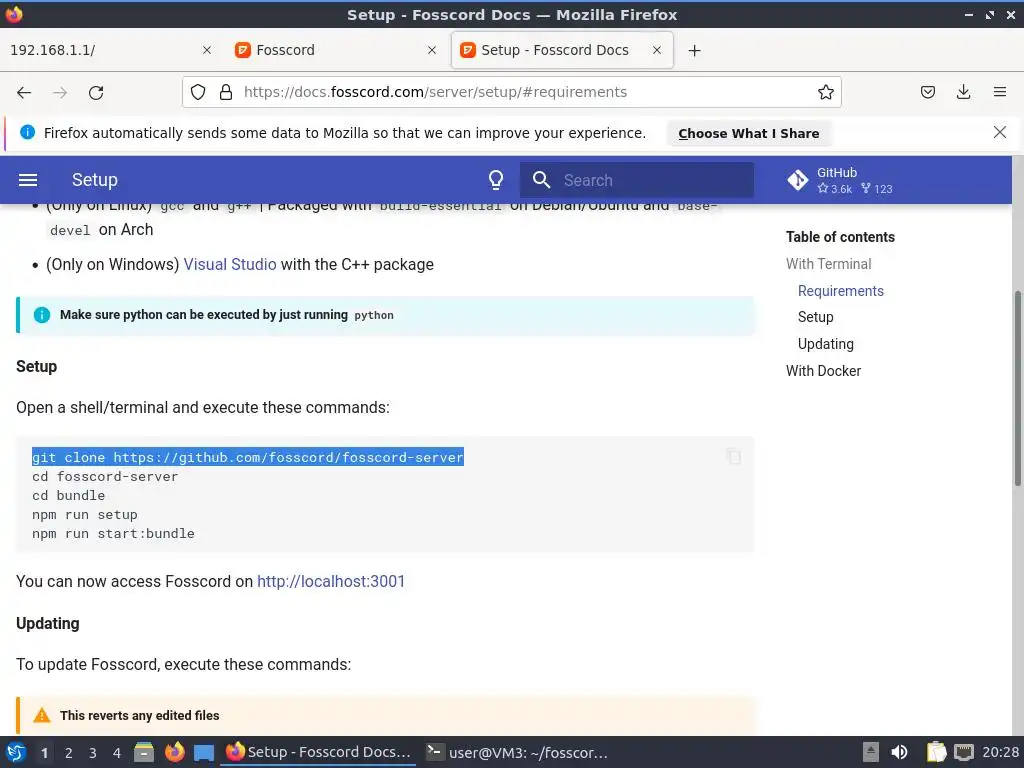Jump to Requirements in table of contents
Screen dimensions: 1024x768
click(x=840, y=291)
